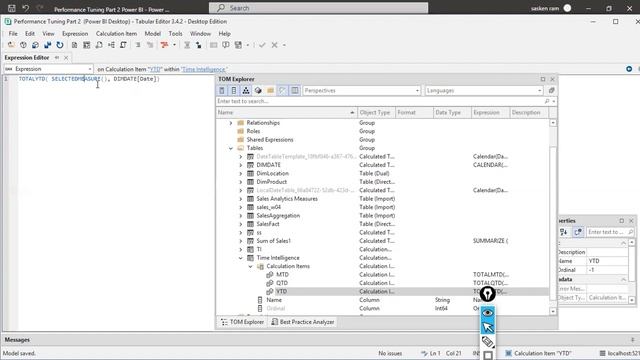
Task: Click the TOM Explorer copy icon beside Languages
Action: (551, 91)
